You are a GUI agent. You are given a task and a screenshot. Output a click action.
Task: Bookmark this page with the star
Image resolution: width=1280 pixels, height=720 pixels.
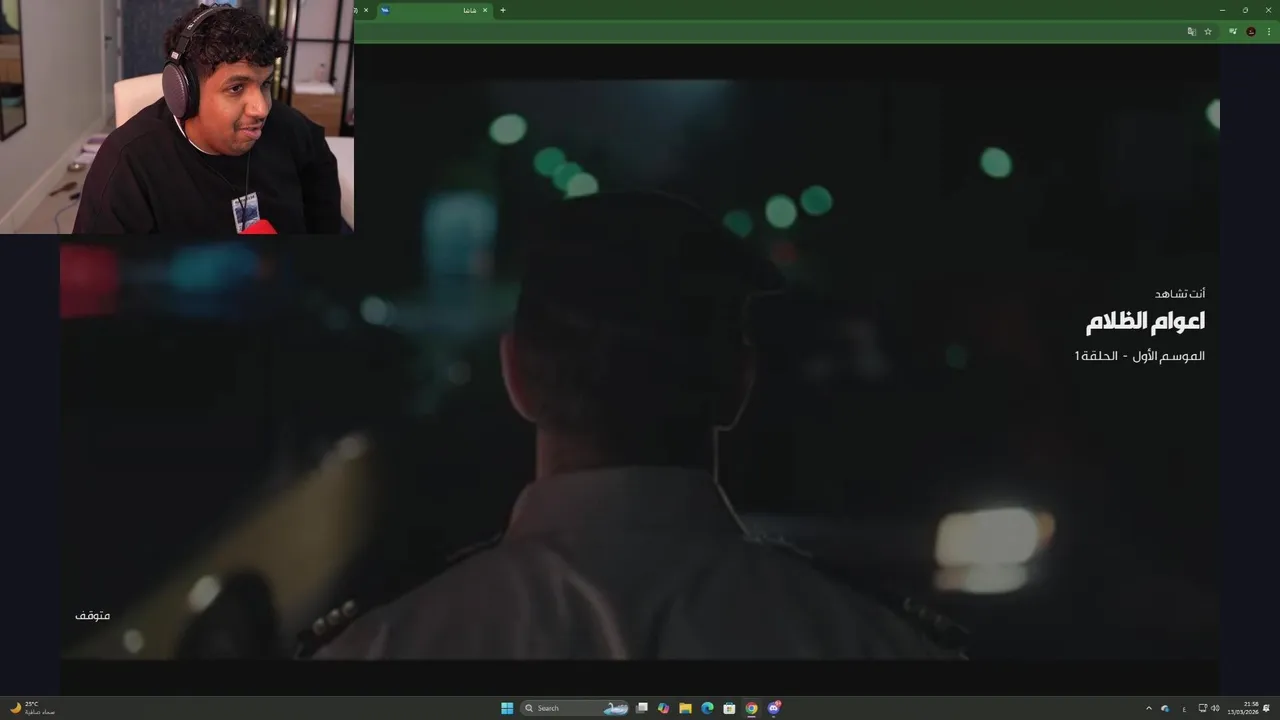point(1208,31)
